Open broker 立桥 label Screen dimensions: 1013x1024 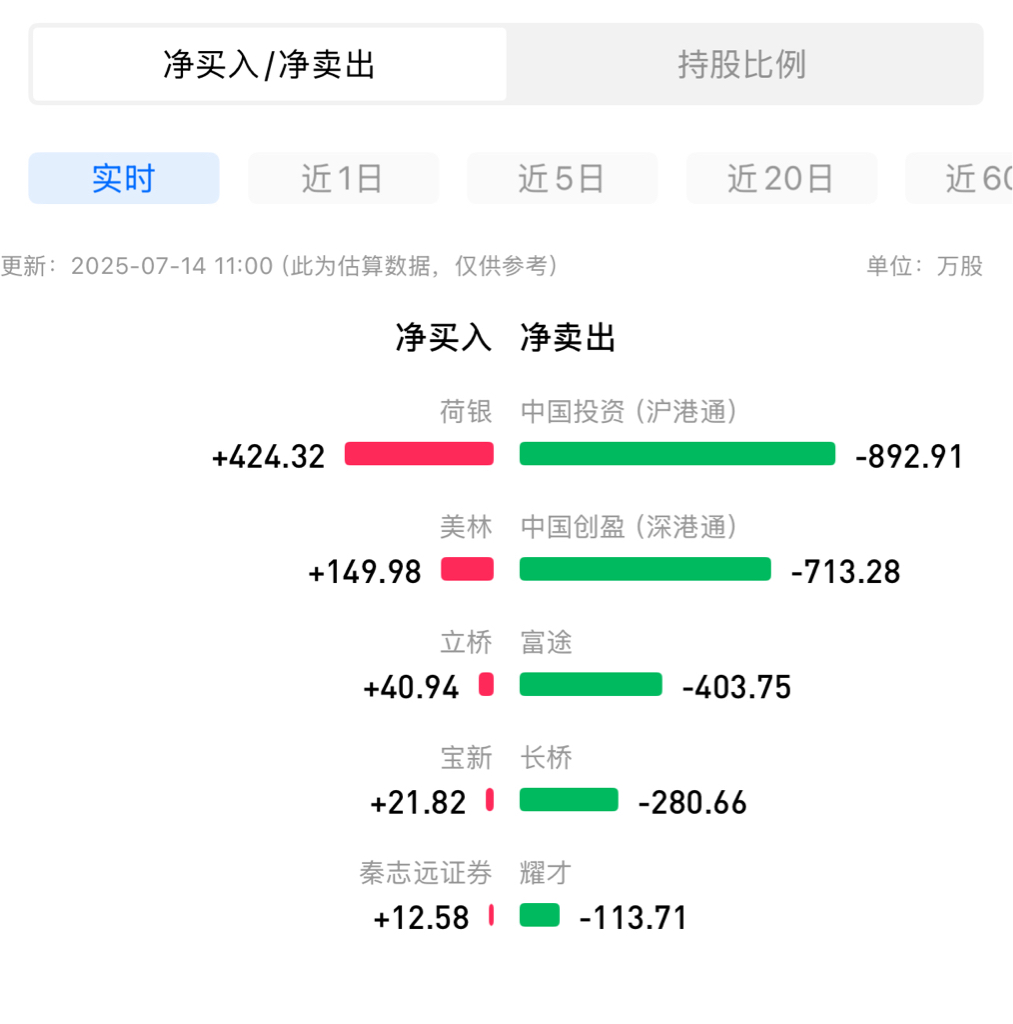[466, 643]
